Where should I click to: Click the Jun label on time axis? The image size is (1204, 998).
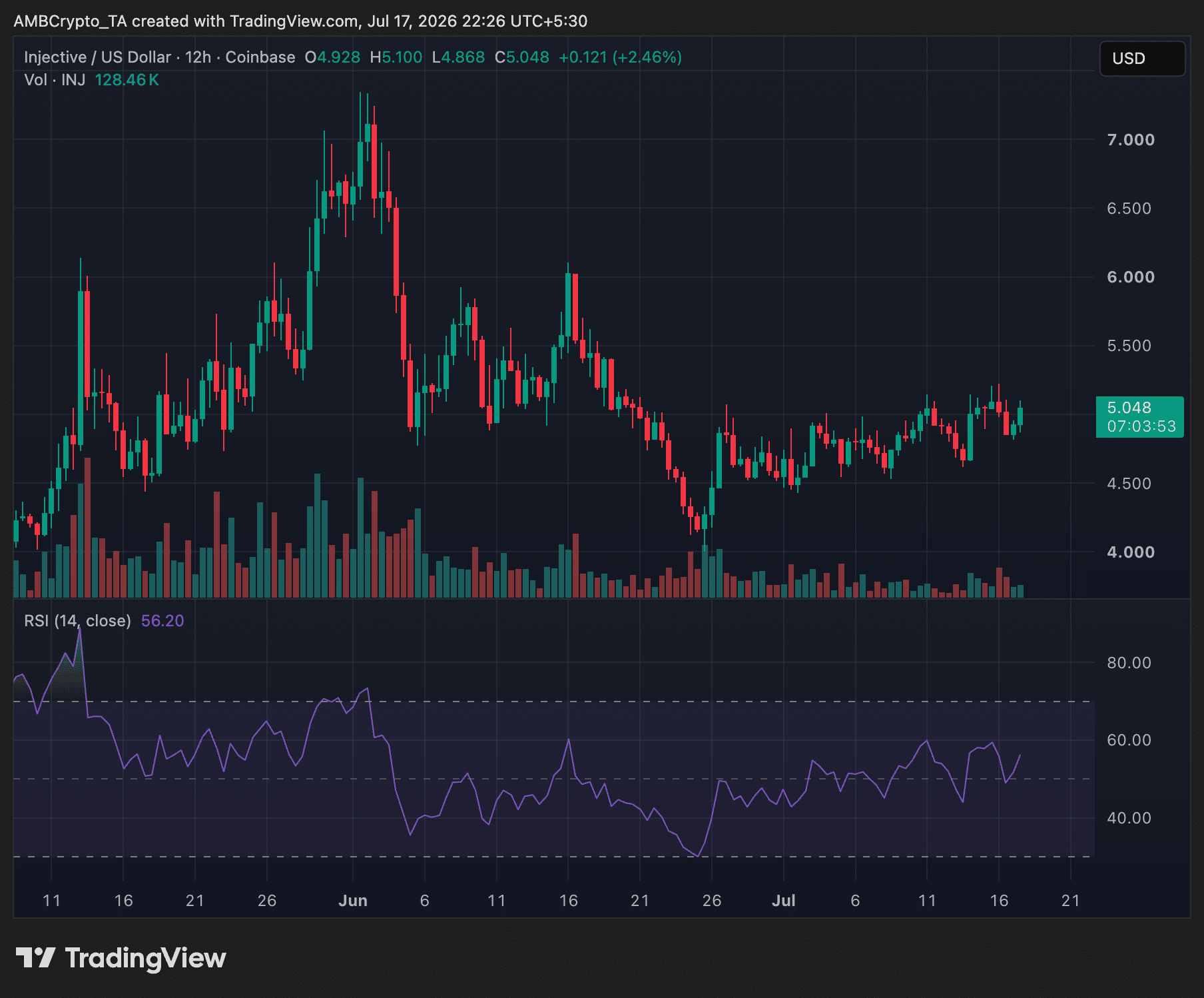click(353, 901)
